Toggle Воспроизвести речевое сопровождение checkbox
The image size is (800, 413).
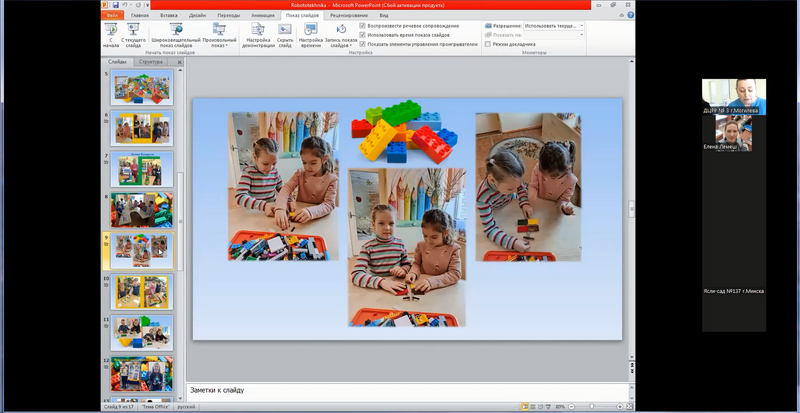(x=362, y=26)
